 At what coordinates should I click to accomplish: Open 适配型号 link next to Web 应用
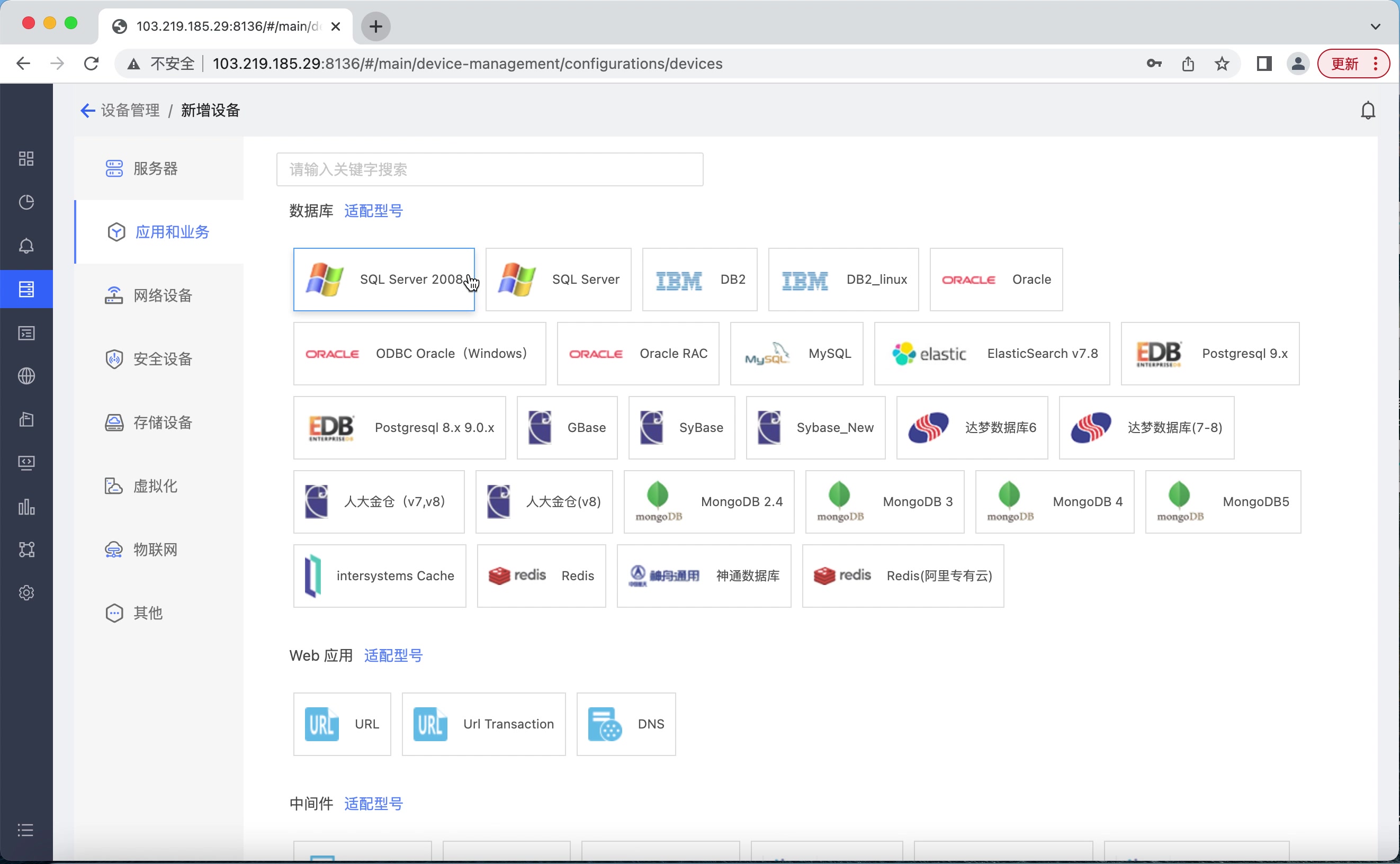click(393, 655)
